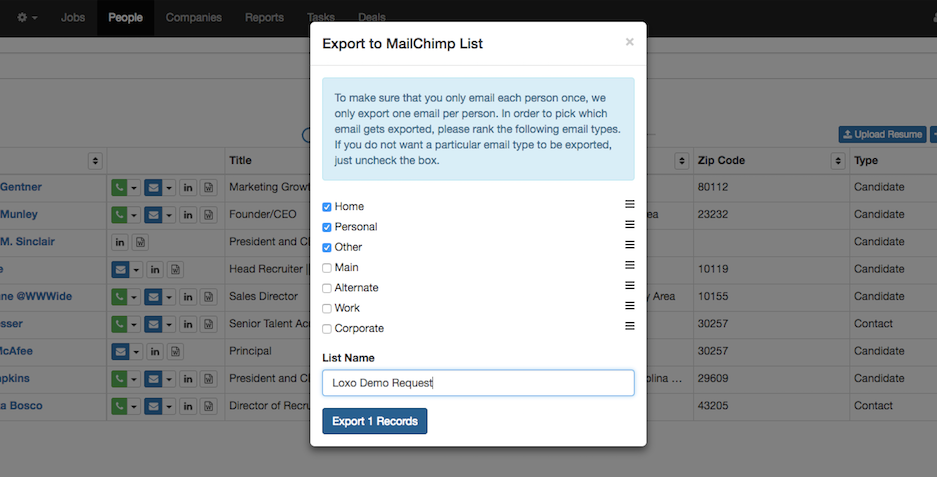Viewport: 937px width, 477px height.
Task: Click phone icon in Sales Director row
Action: pyautogui.click(x=119, y=296)
